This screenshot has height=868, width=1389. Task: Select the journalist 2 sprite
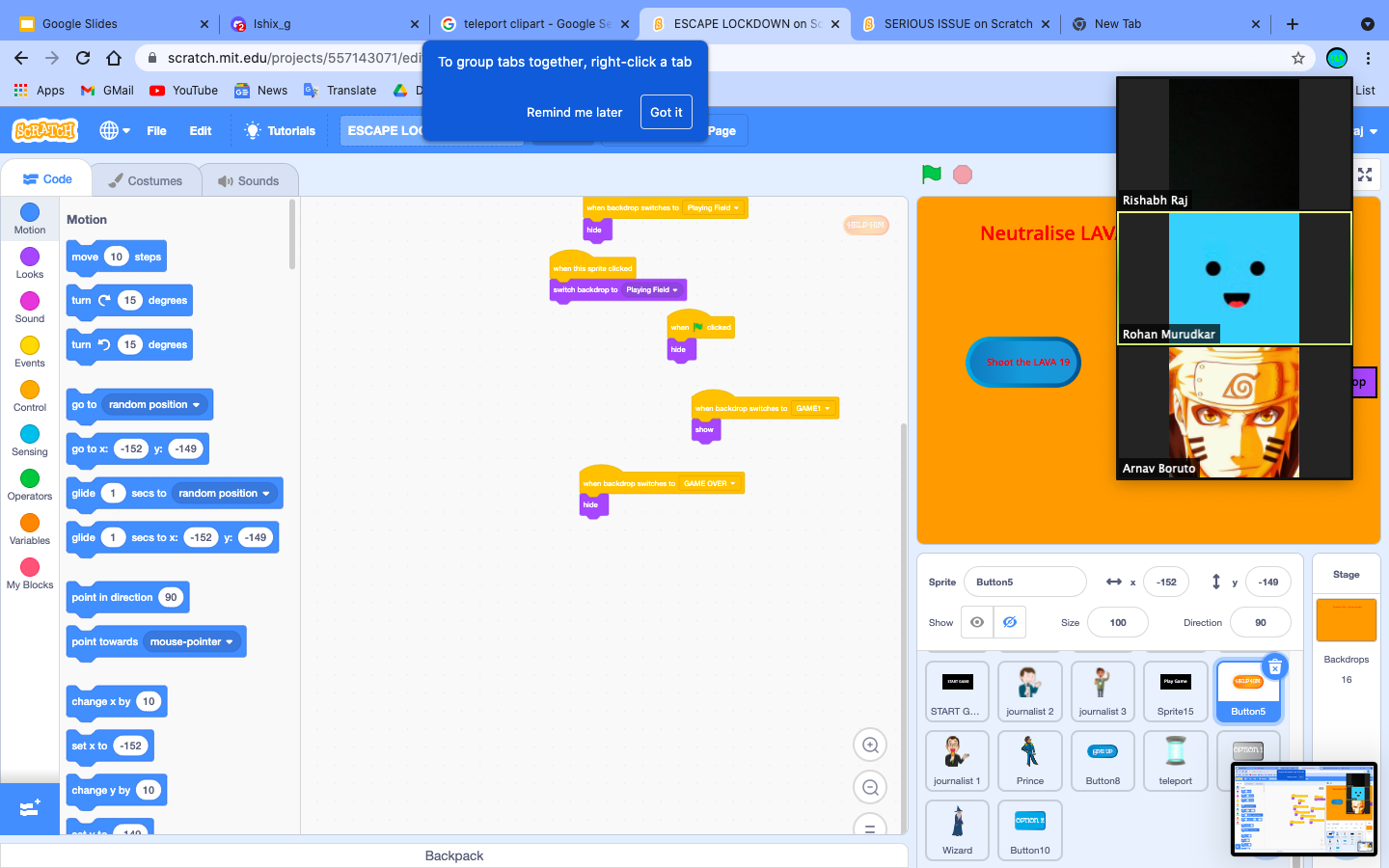tap(1030, 692)
